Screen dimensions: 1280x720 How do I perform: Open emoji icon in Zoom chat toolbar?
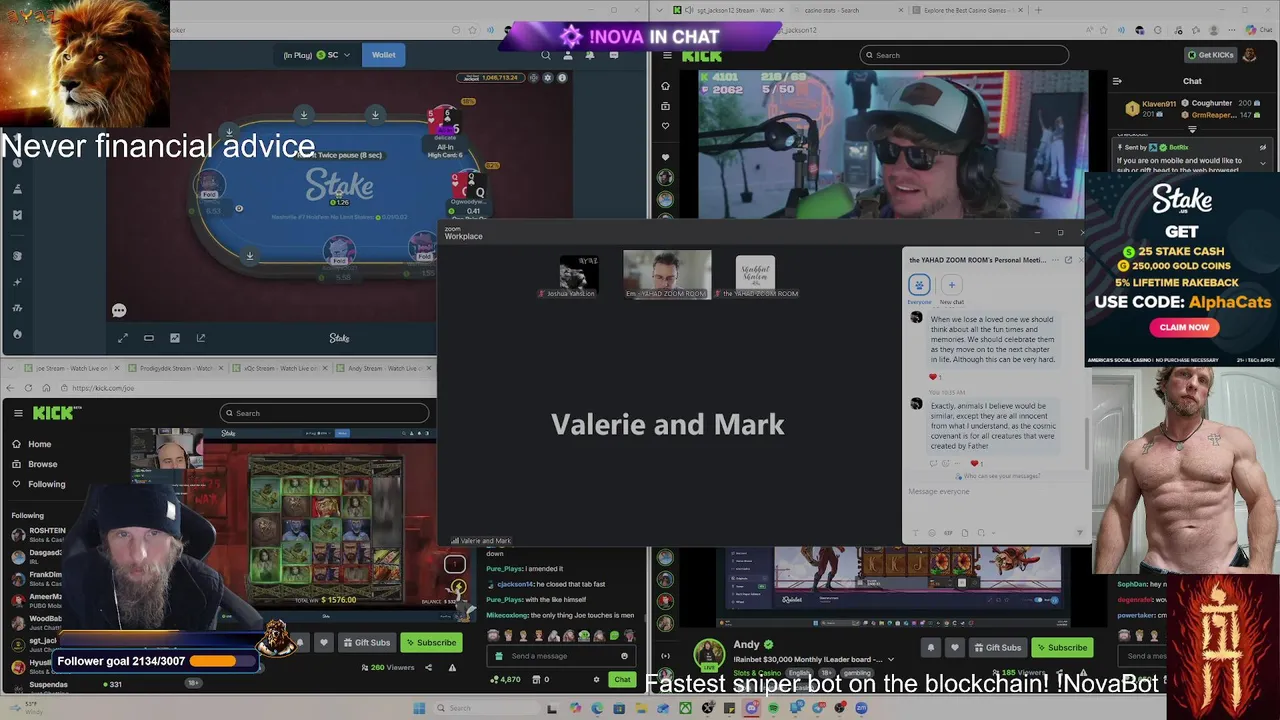coord(932,533)
